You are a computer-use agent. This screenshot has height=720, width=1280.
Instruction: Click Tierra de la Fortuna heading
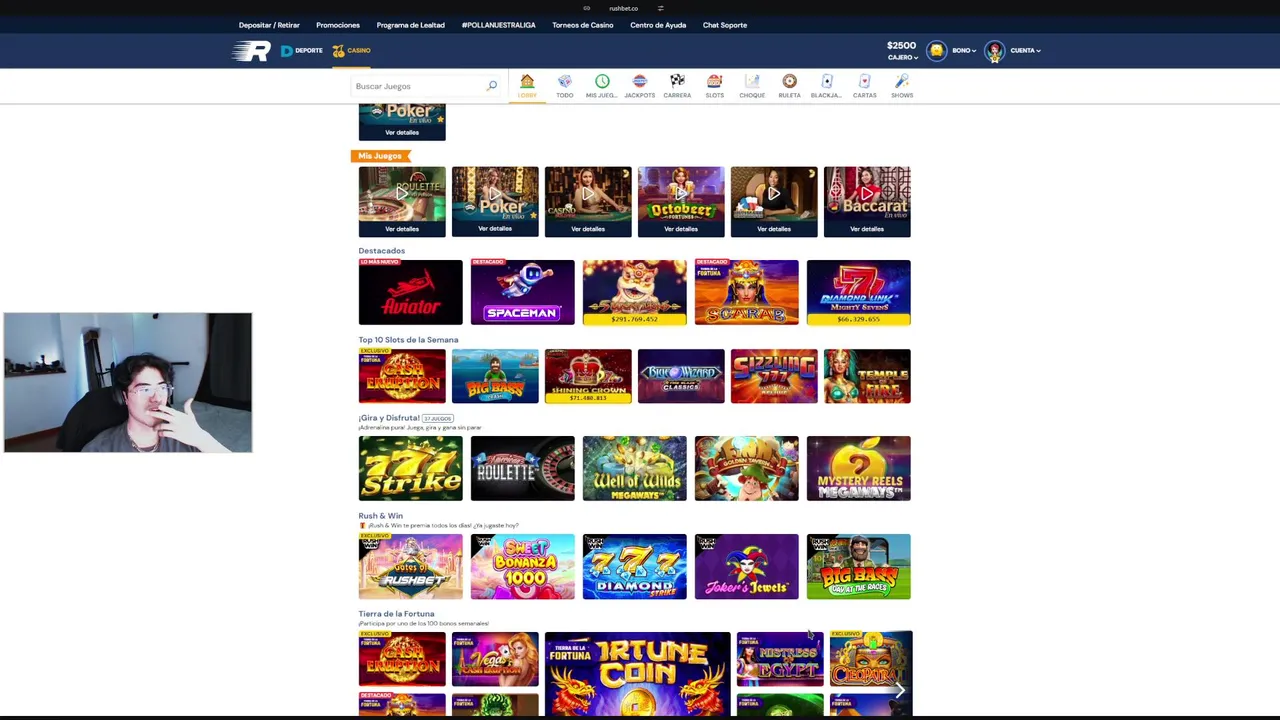tap(396, 614)
